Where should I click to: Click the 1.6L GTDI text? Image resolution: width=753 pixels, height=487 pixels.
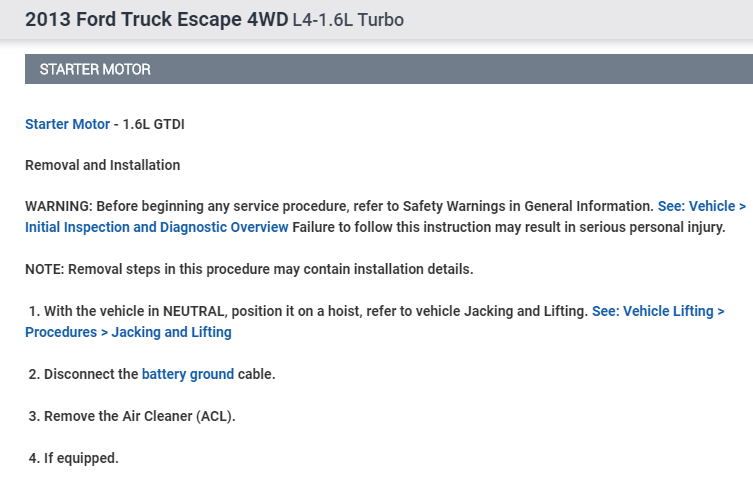pyautogui.click(x=154, y=125)
